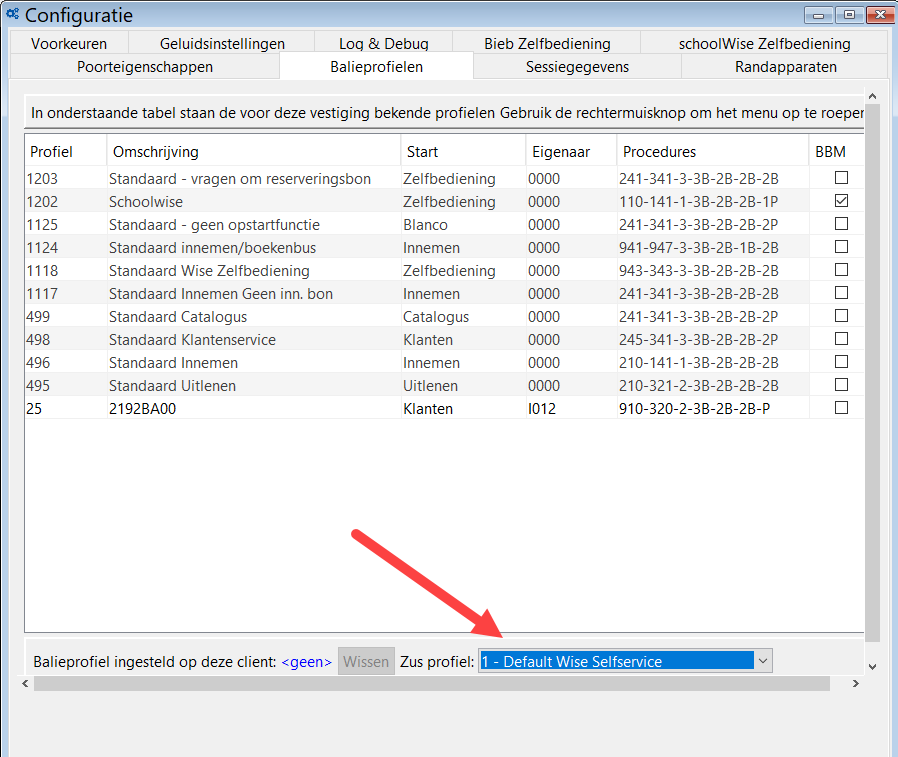The image size is (898, 757).
Task: Enable BBM checkbox for profile 1203
Action: coord(841,178)
